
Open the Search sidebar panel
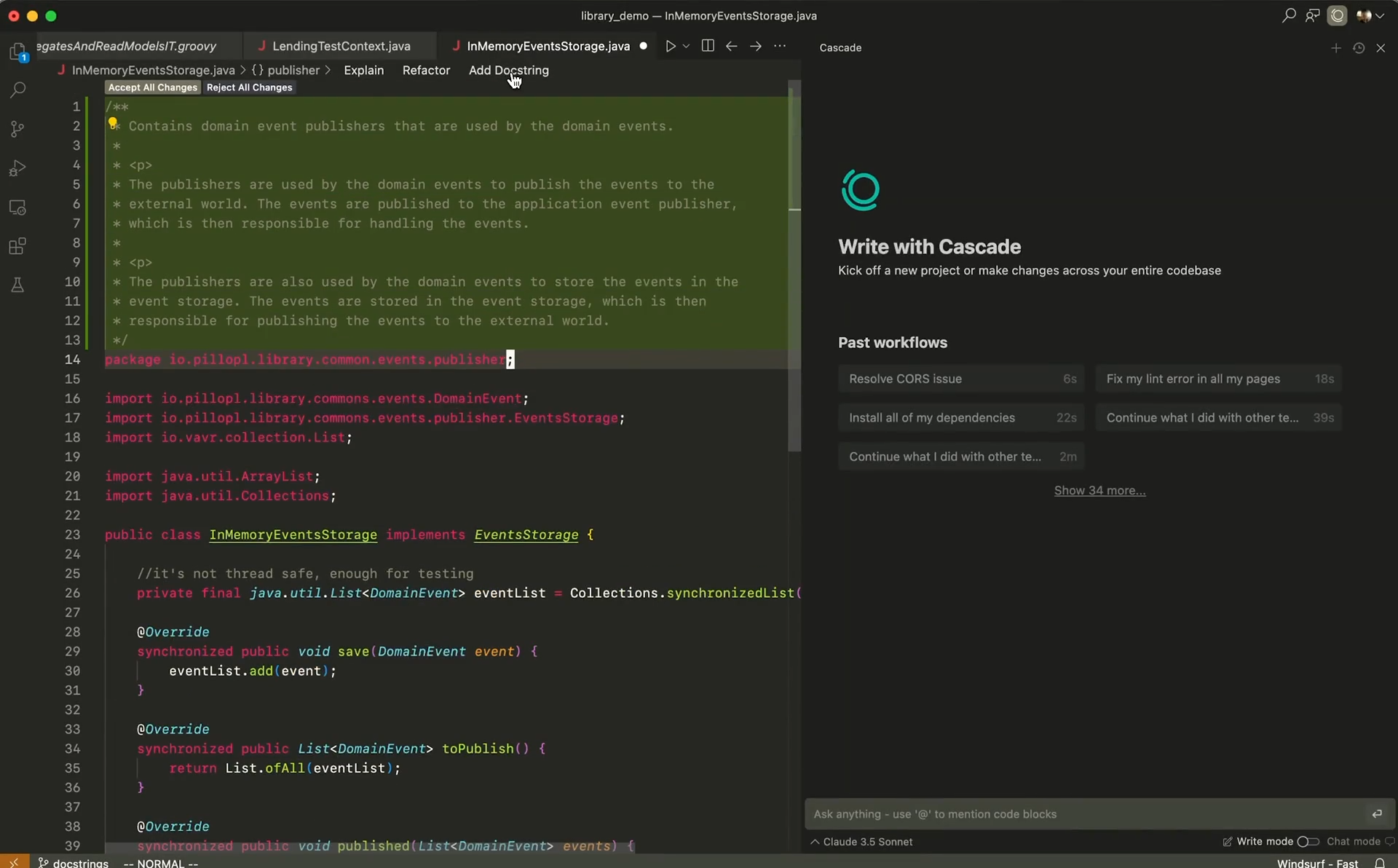tap(17, 90)
